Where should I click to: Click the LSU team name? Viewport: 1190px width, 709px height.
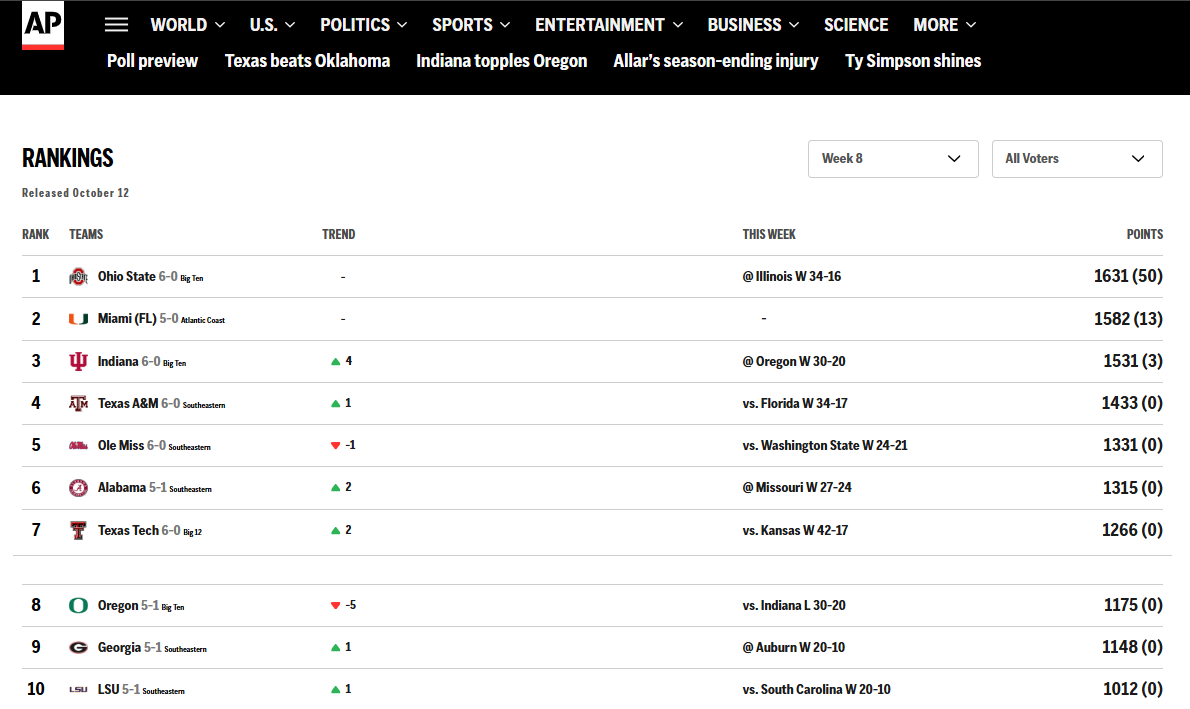[108, 690]
